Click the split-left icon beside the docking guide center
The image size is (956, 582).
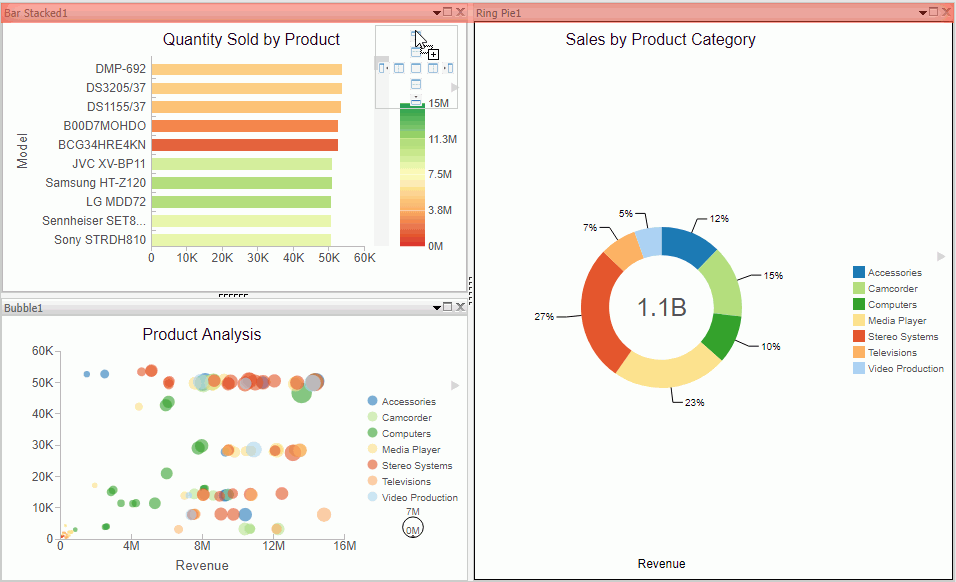tap(399, 68)
